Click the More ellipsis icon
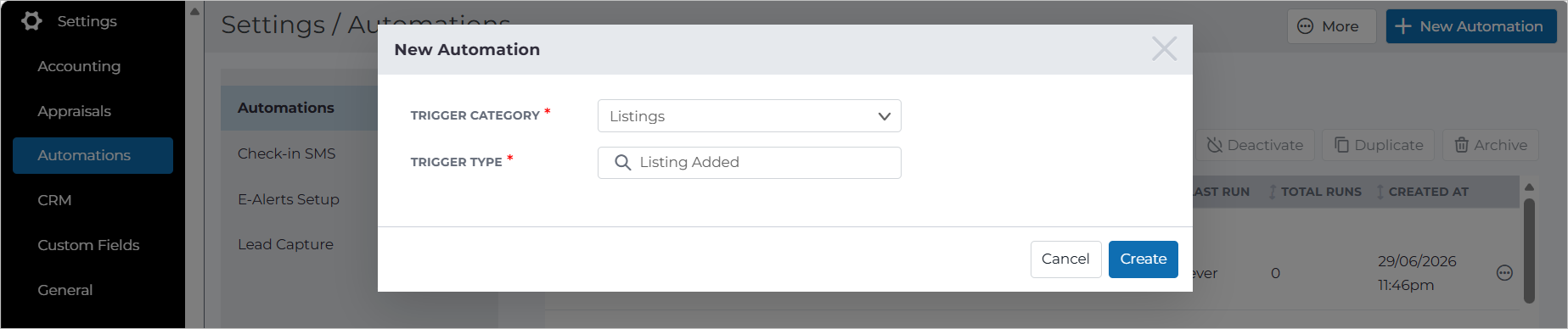 pos(1306,26)
